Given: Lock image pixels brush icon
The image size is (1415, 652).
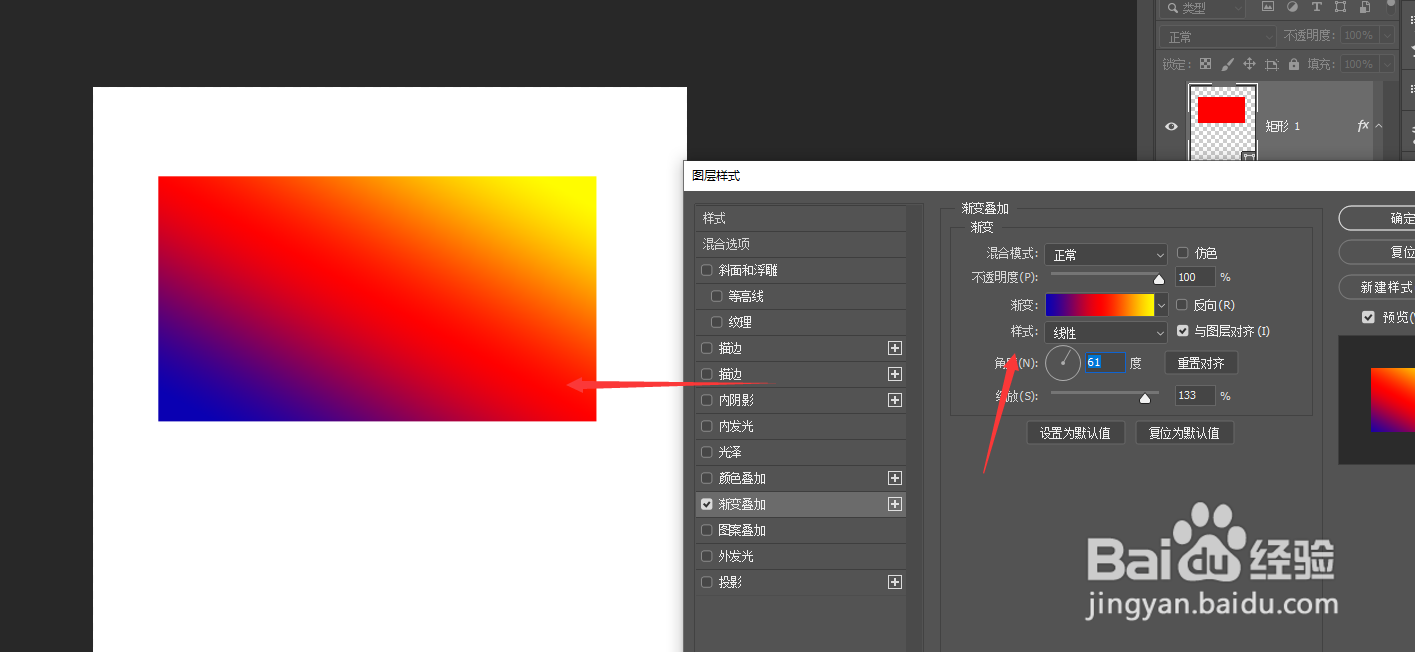Looking at the screenshot, I should point(1228,64).
